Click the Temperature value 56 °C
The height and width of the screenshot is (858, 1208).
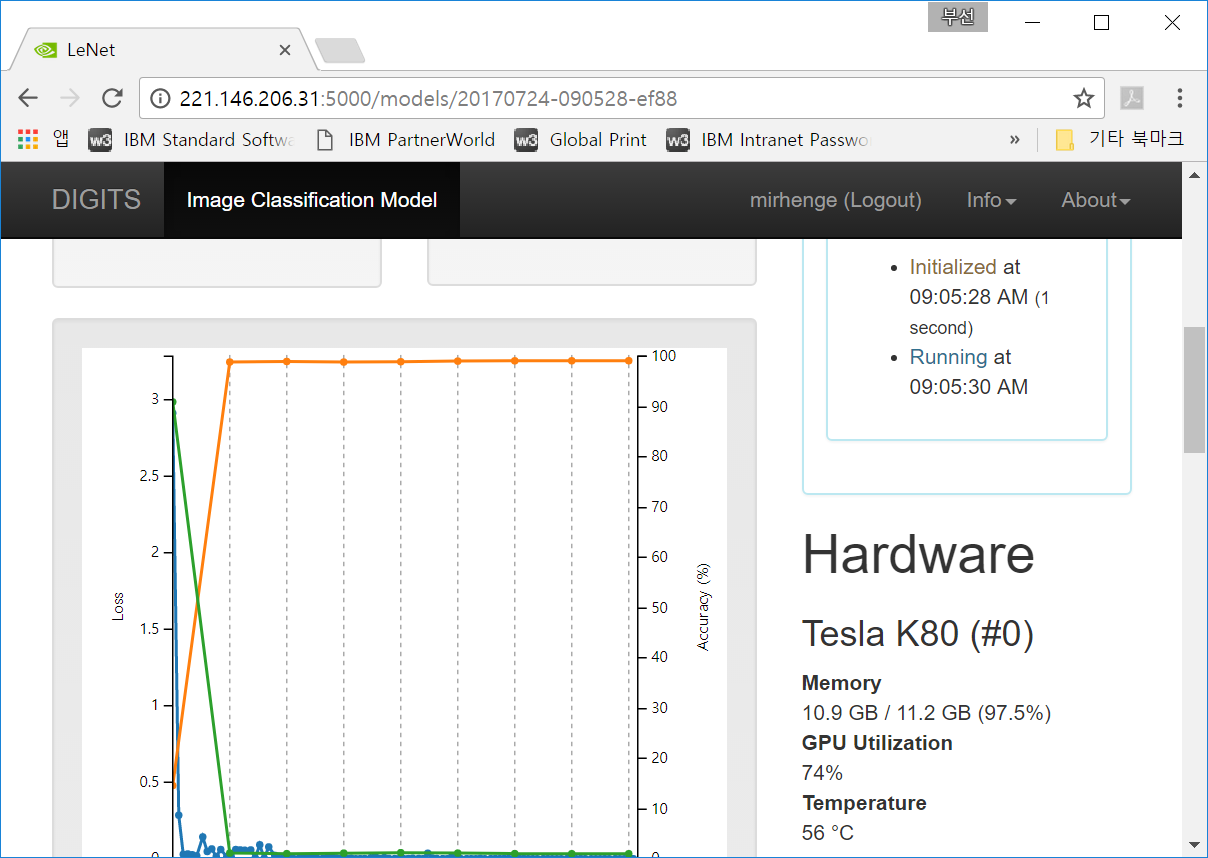[x=828, y=833]
